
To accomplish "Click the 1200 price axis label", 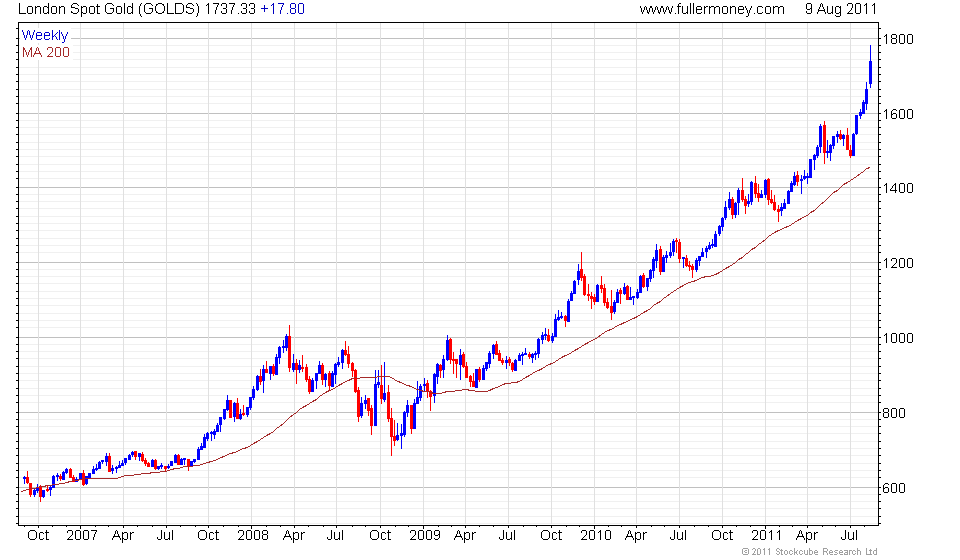I will pyautogui.click(x=898, y=264).
